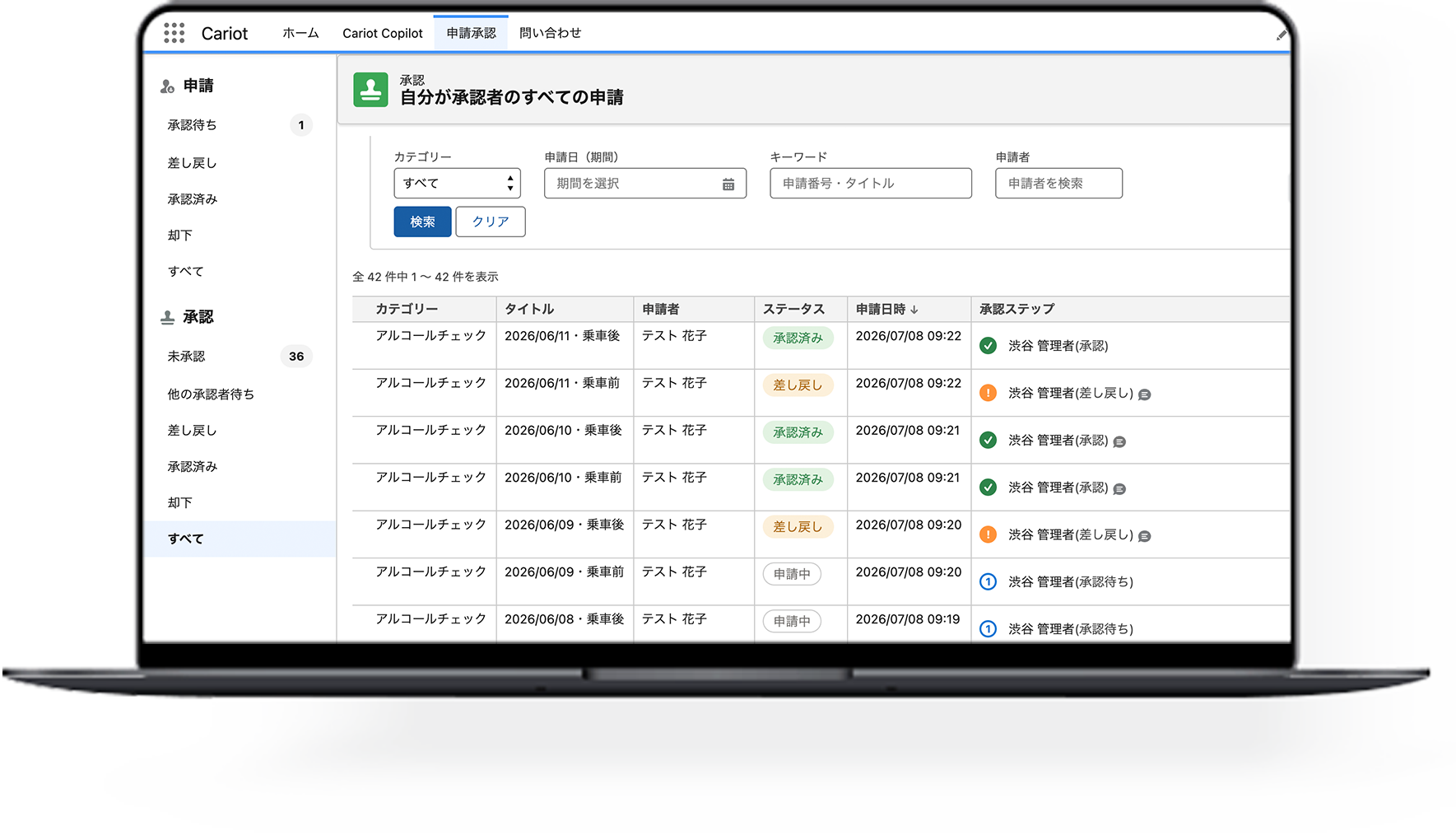This screenshot has width=1456, height=840.
Task: Open 差し戻し under the 申請 section
Action: (x=193, y=163)
